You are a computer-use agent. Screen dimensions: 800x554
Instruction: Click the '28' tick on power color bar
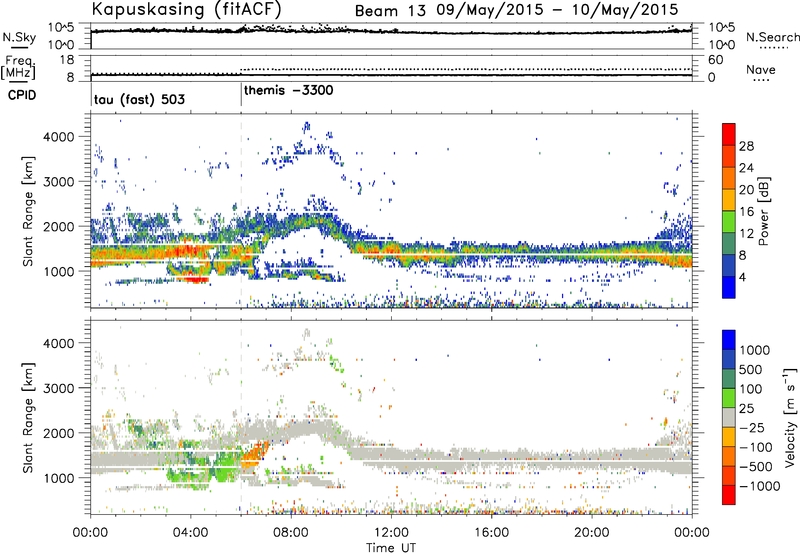746,146
